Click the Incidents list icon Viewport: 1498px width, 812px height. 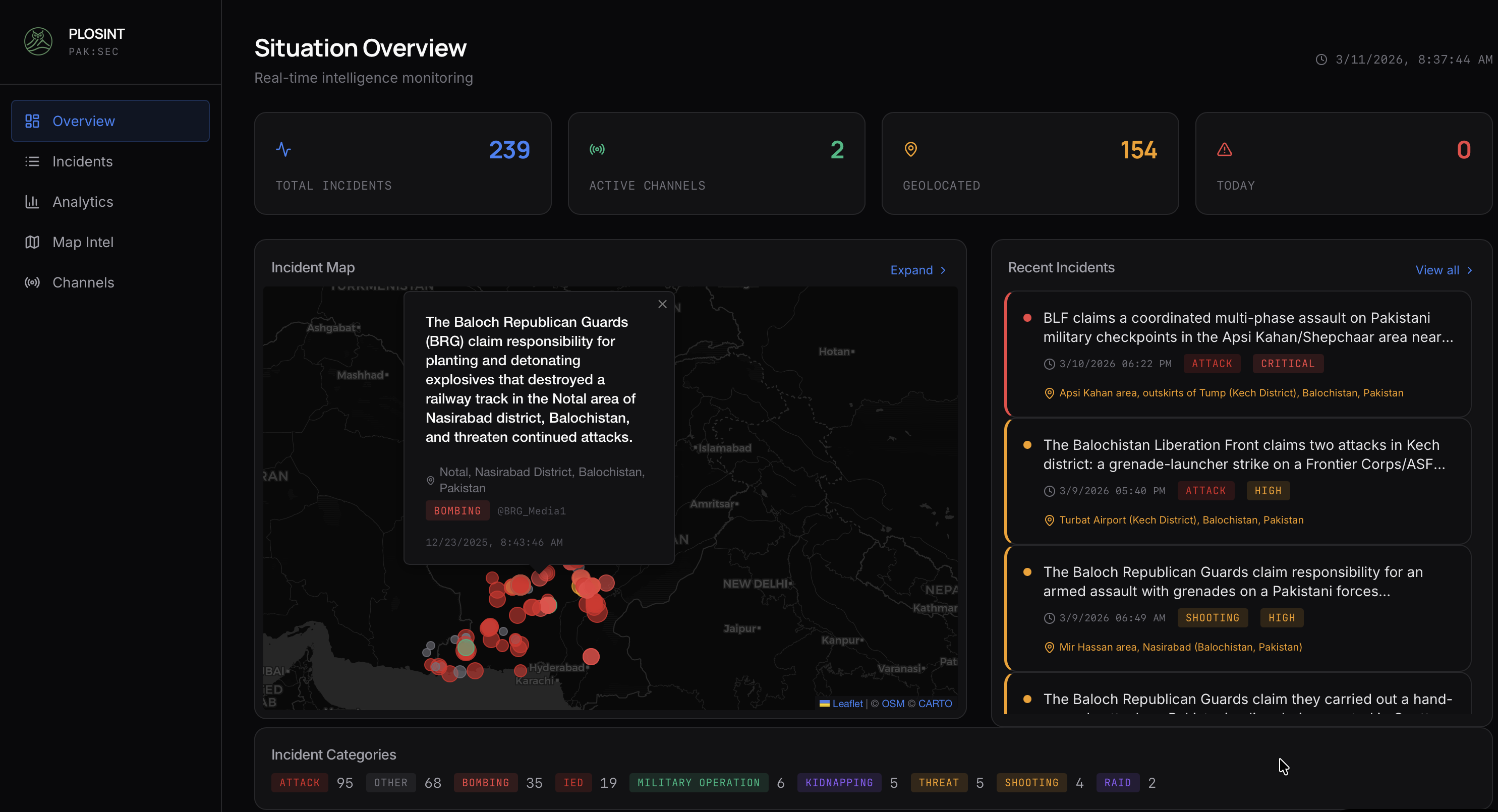pos(32,161)
